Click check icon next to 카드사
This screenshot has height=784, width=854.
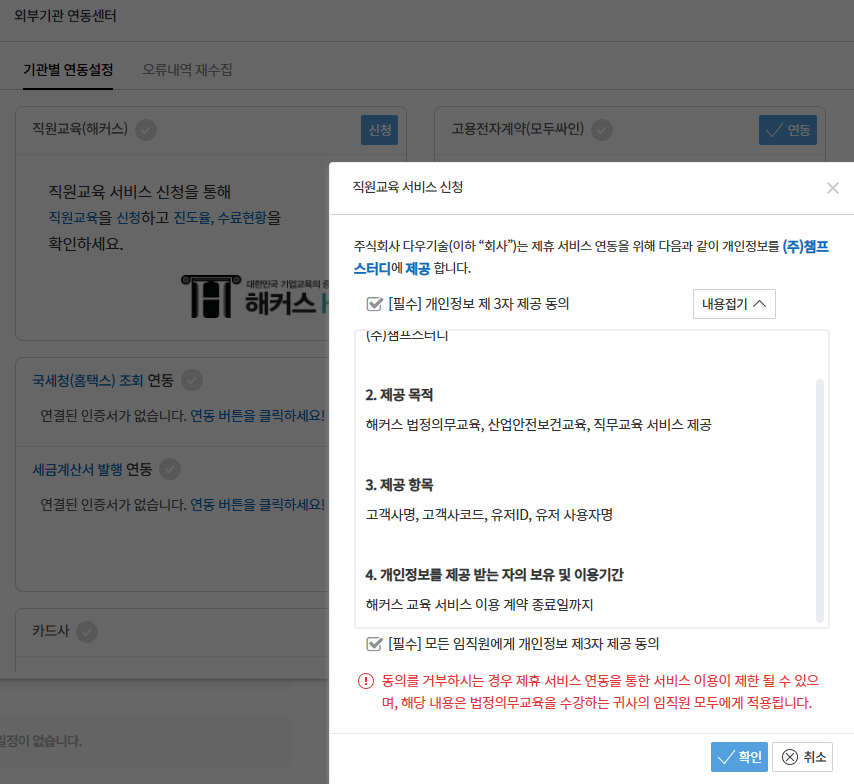coord(87,631)
